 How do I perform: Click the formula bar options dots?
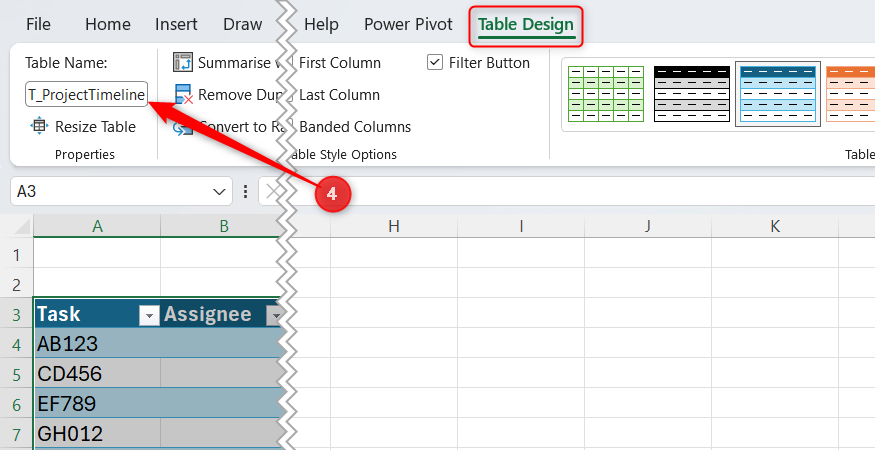point(246,192)
